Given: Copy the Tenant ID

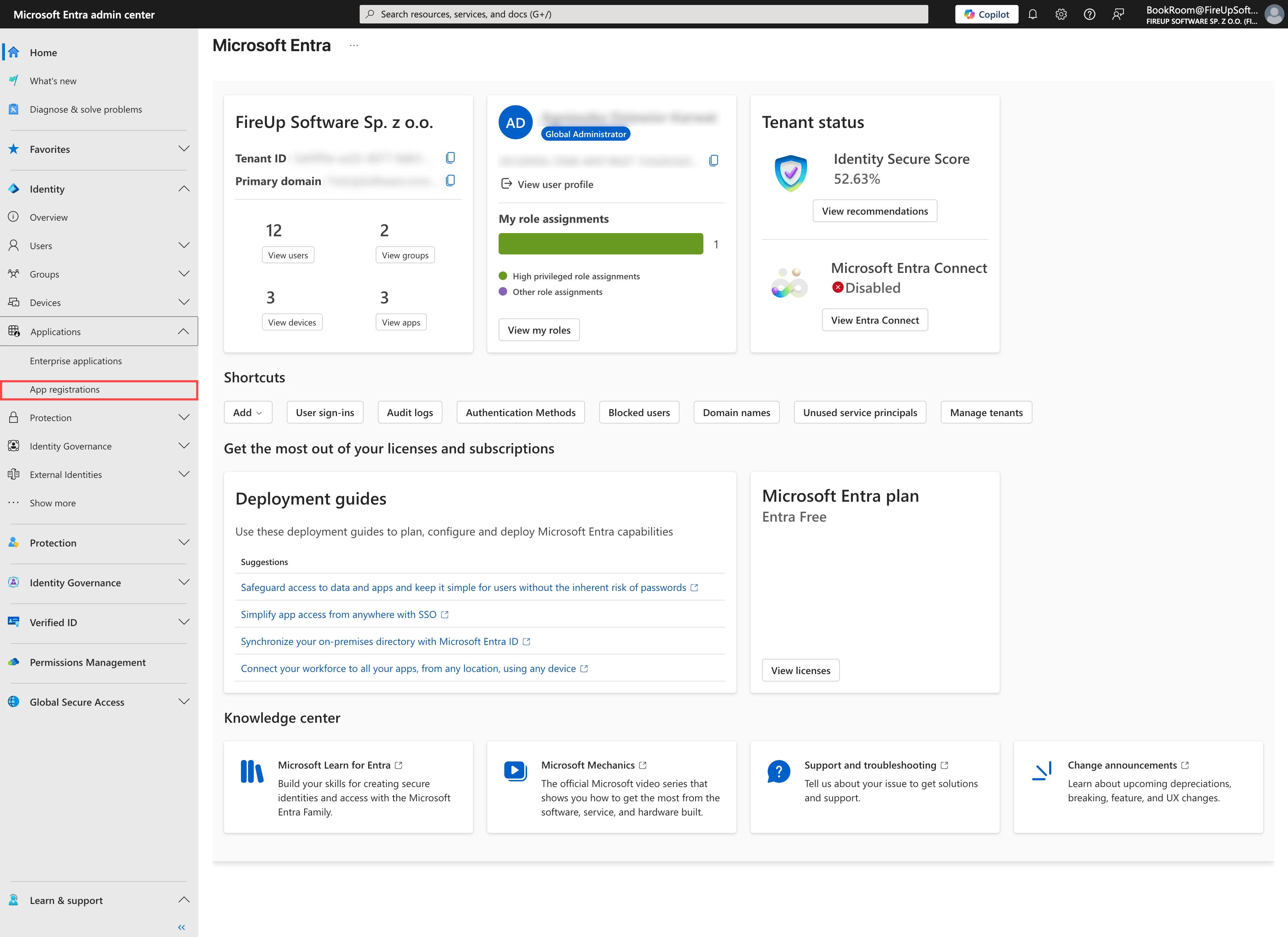Looking at the screenshot, I should pyautogui.click(x=450, y=158).
